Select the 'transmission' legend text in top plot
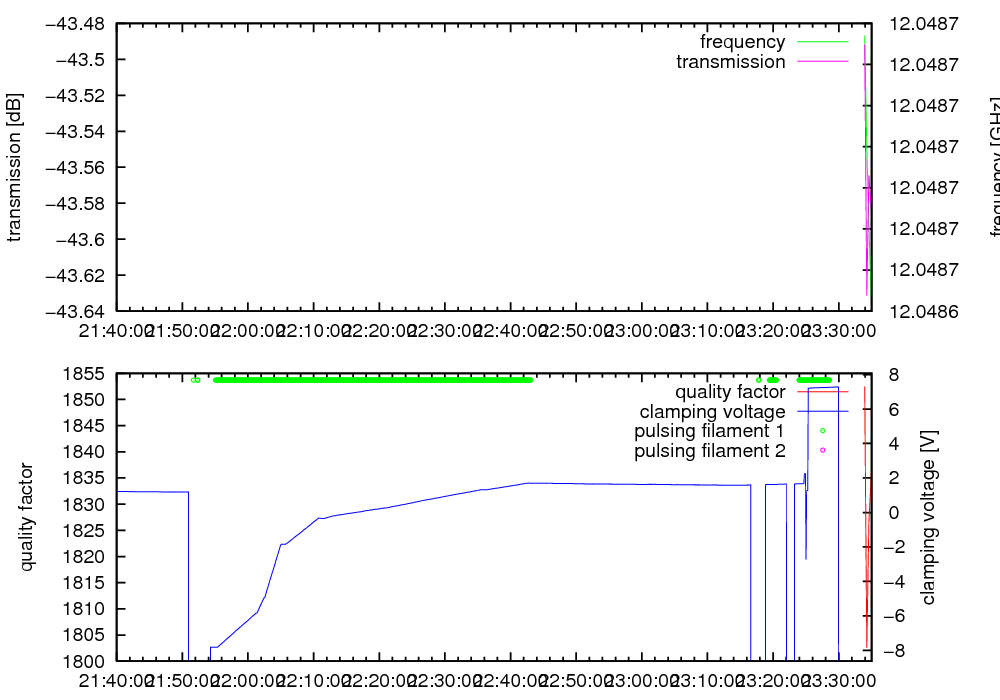Viewport: 1000px width, 700px height. 730,62
